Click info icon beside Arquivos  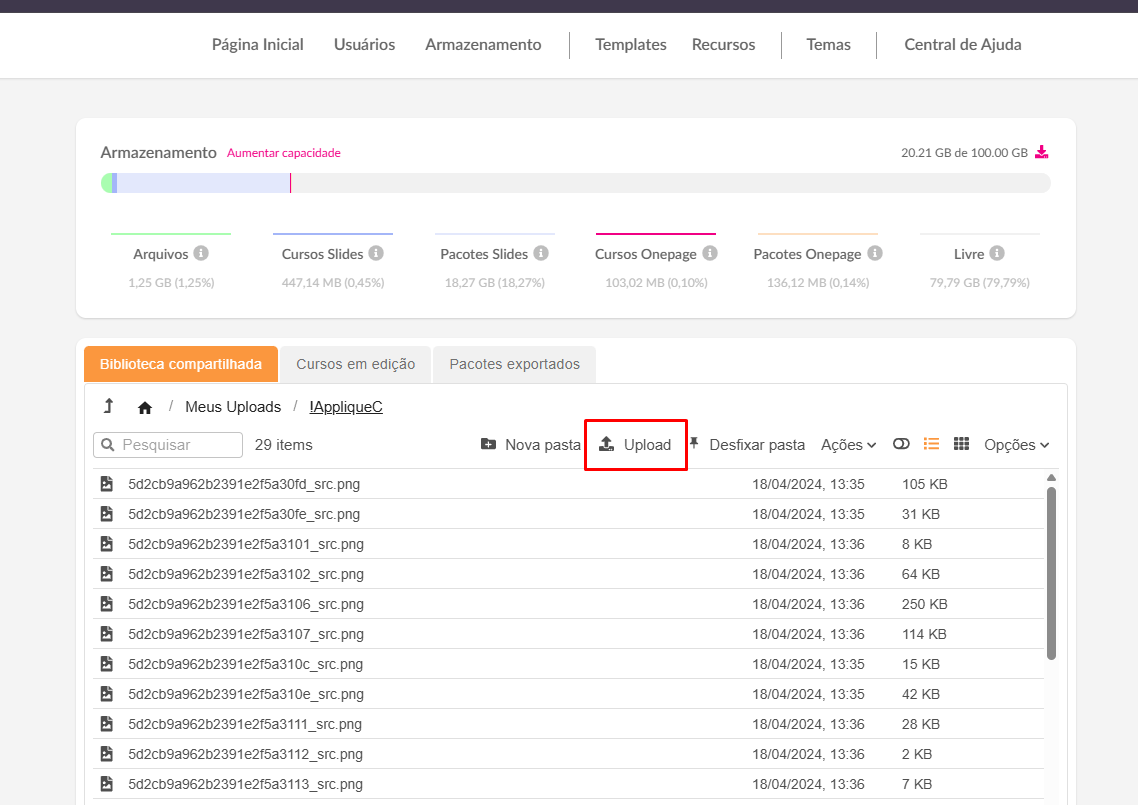[201, 254]
